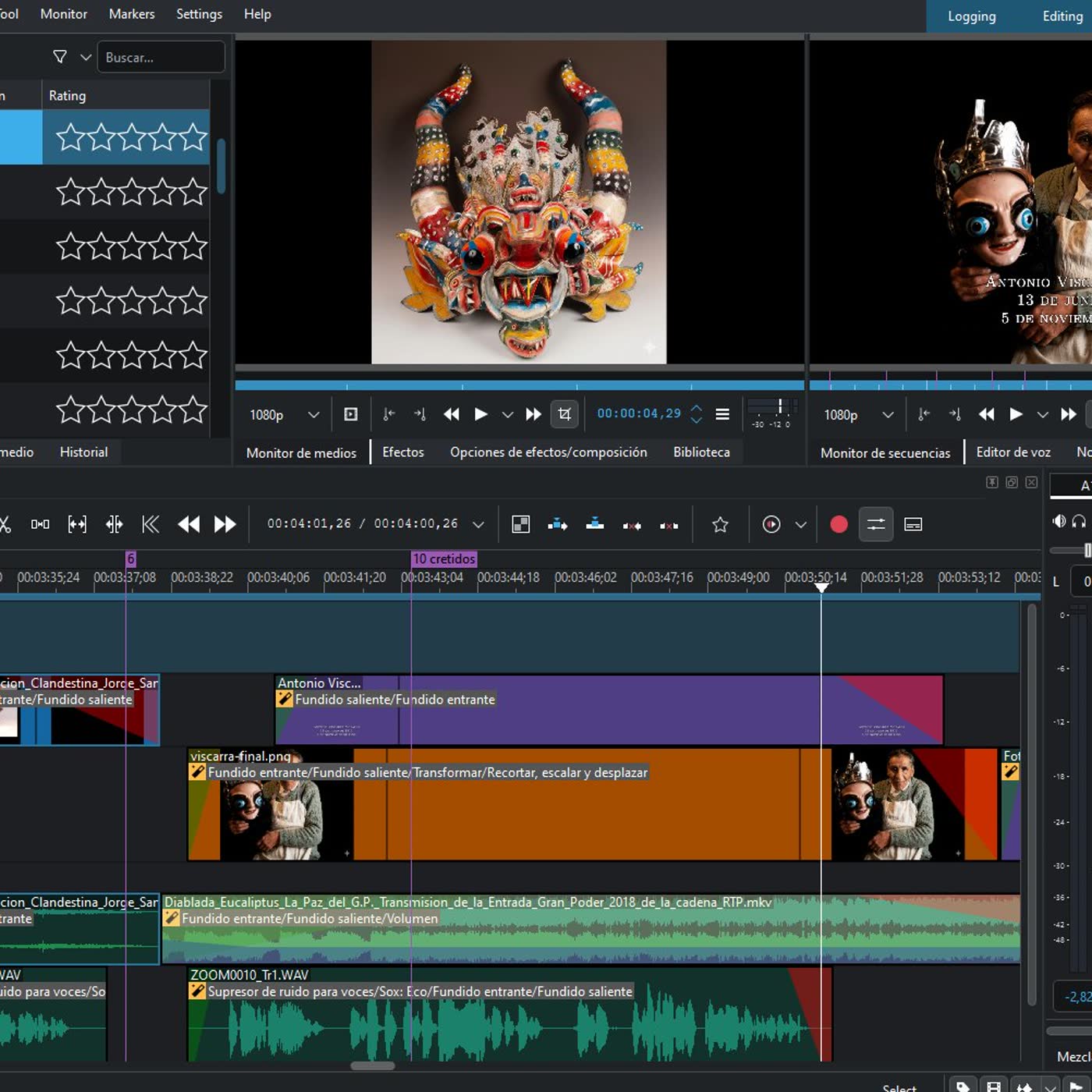
Task: Rewind playback in the project monitor
Action: (986, 414)
